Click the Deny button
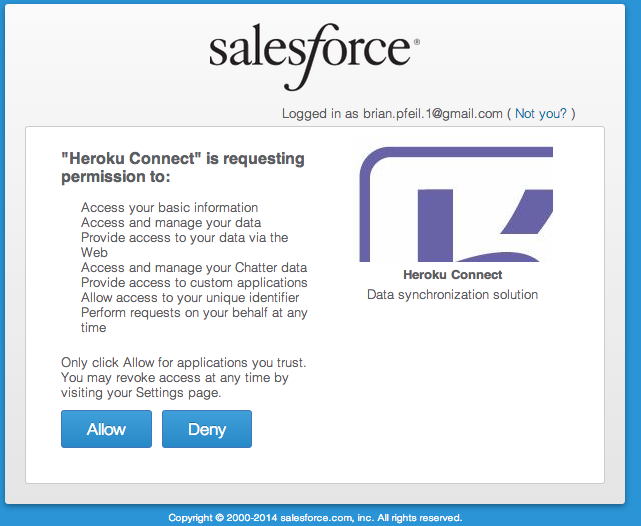 pyautogui.click(x=207, y=429)
